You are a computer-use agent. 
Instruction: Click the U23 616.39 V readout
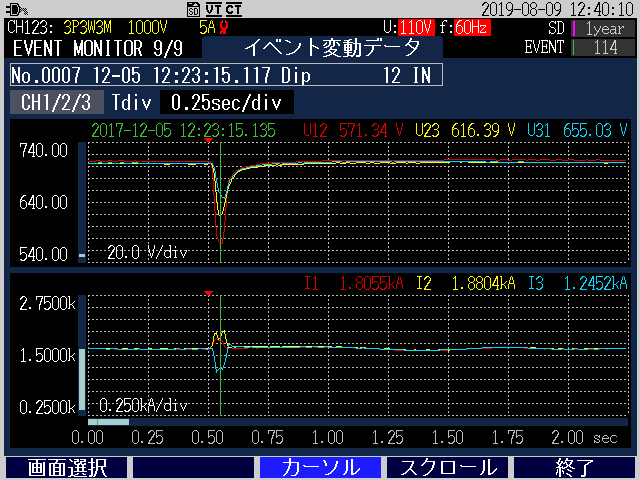[465, 131]
